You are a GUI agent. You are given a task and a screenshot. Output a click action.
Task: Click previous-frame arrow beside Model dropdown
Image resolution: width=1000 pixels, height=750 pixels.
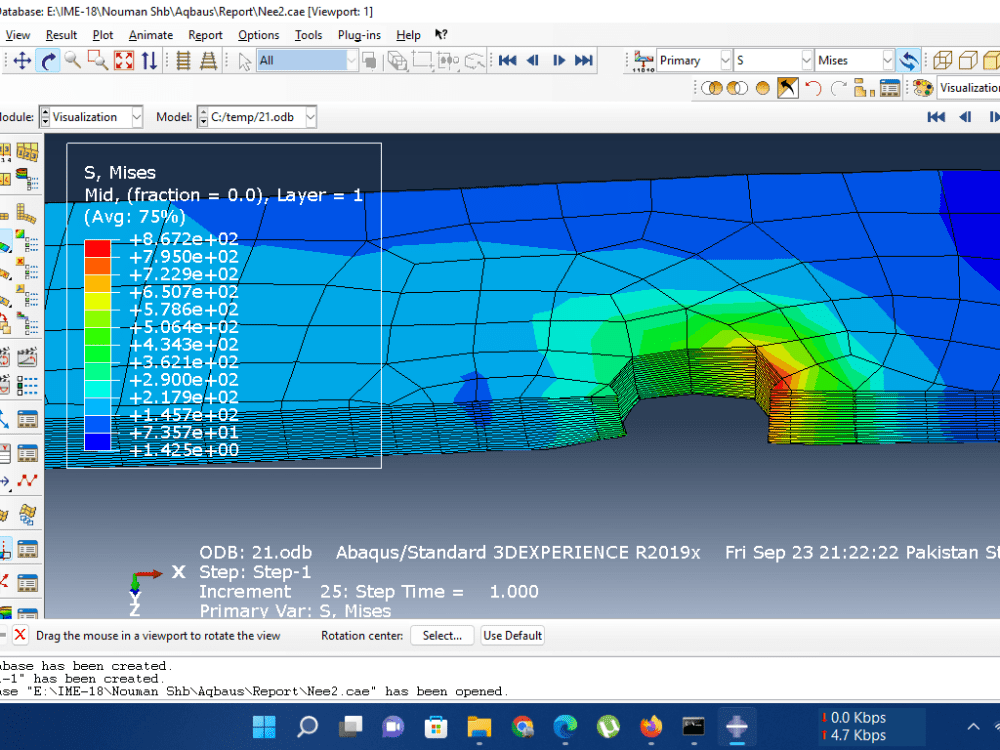click(965, 117)
